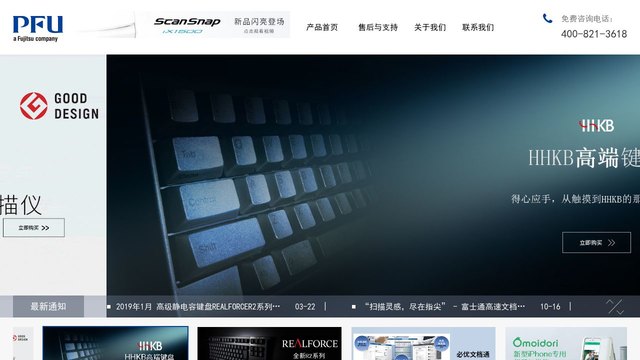The image size is (640, 360).
Task: Click the 最新通知 label
Action: tap(48, 307)
